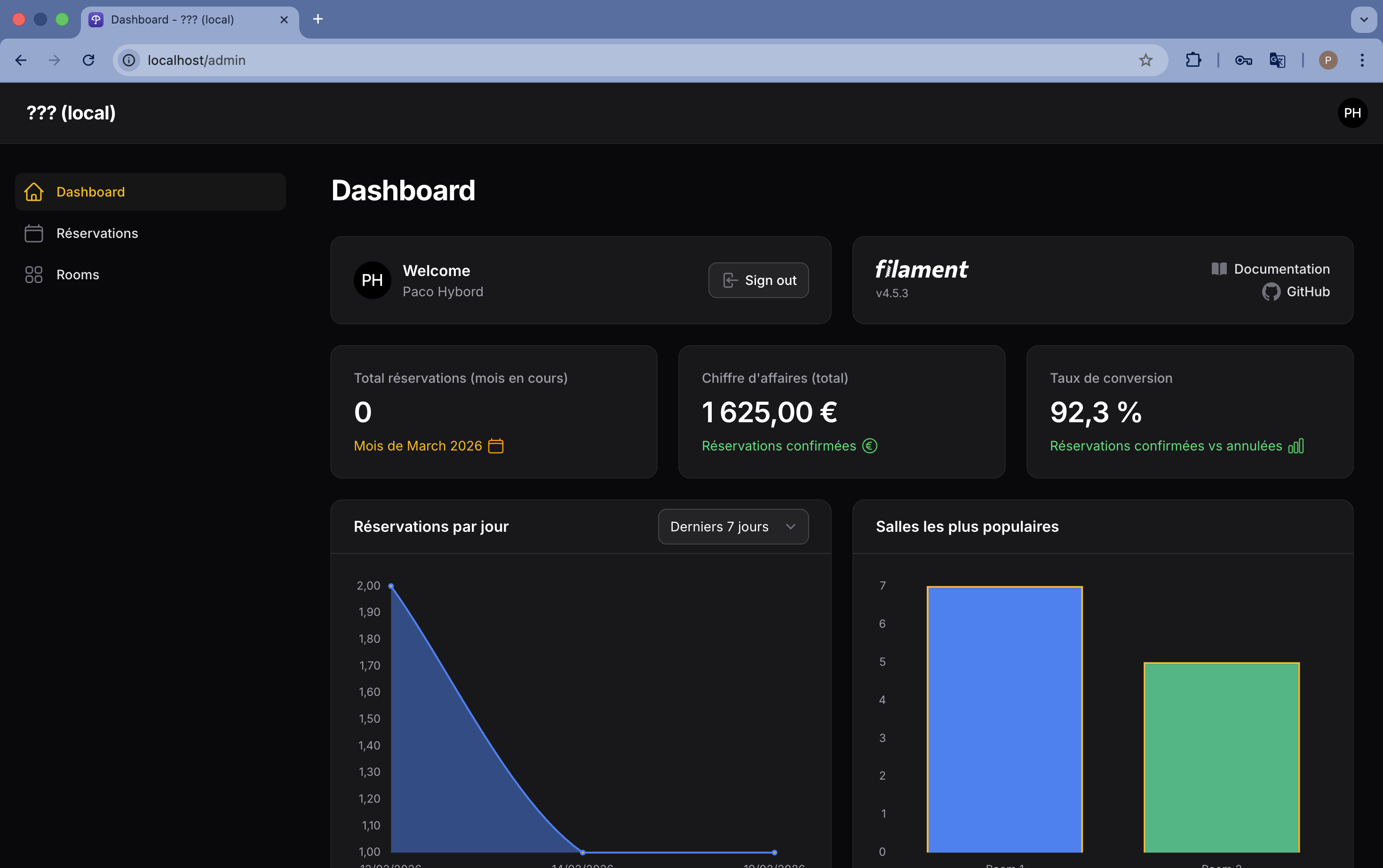Open the PH user avatar menu
Viewport: 1383px width, 868px height.
point(1352,112)
